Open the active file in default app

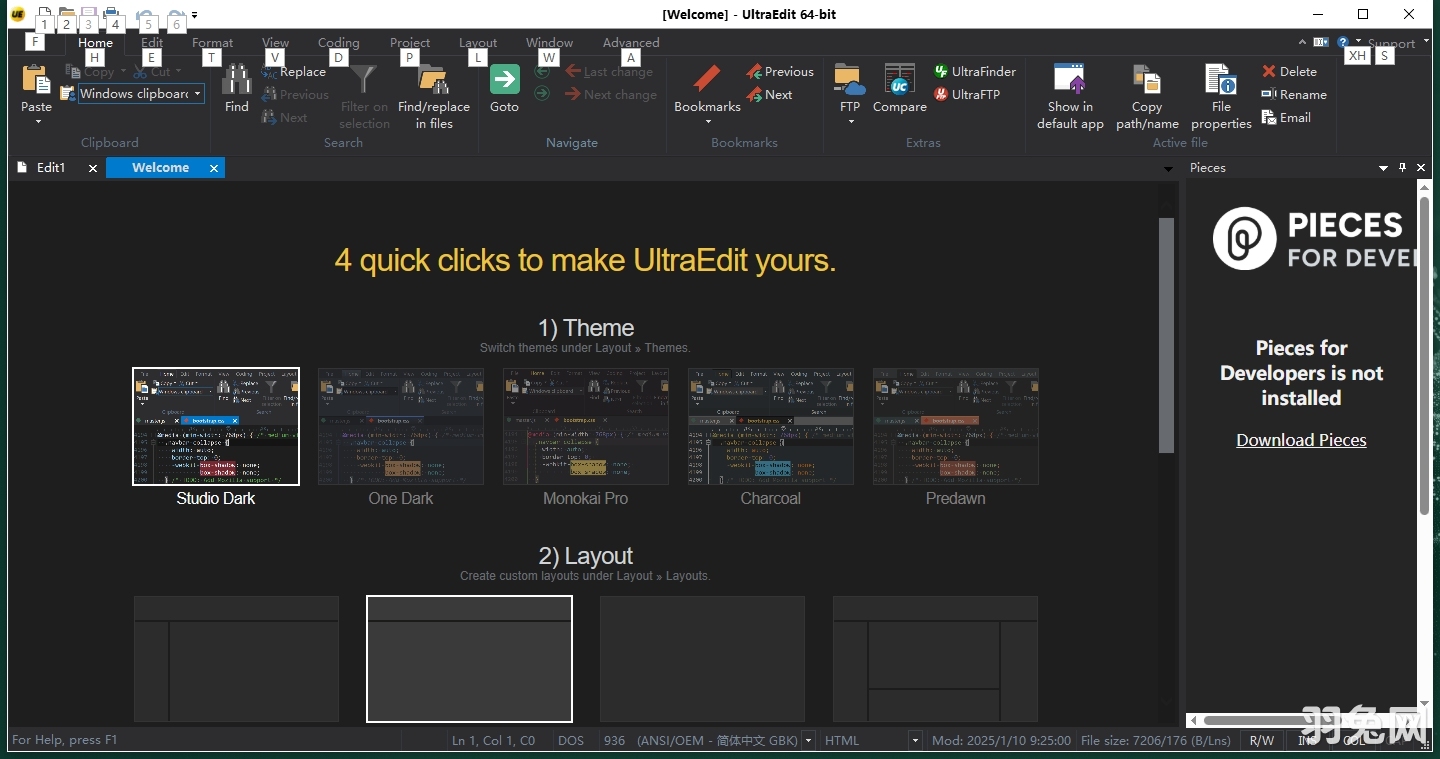1069,94
